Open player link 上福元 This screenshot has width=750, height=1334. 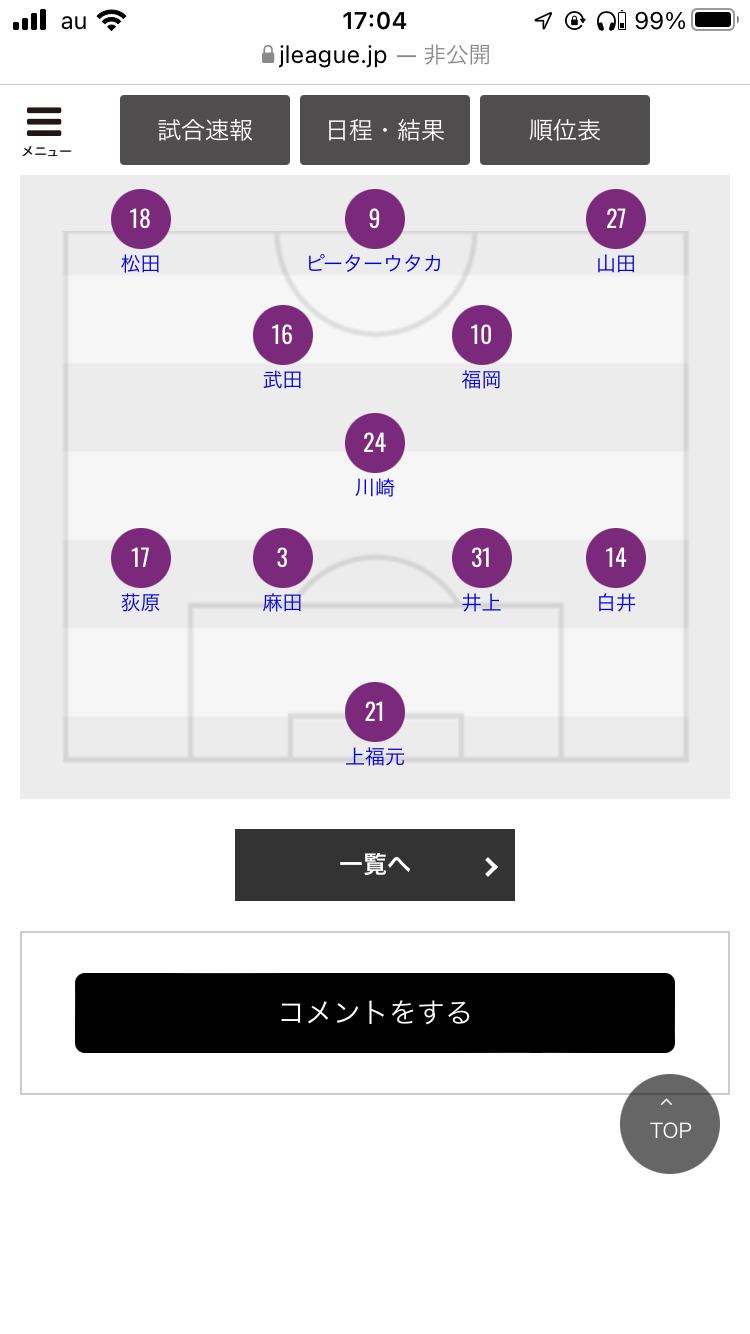[x=375, y=757]
